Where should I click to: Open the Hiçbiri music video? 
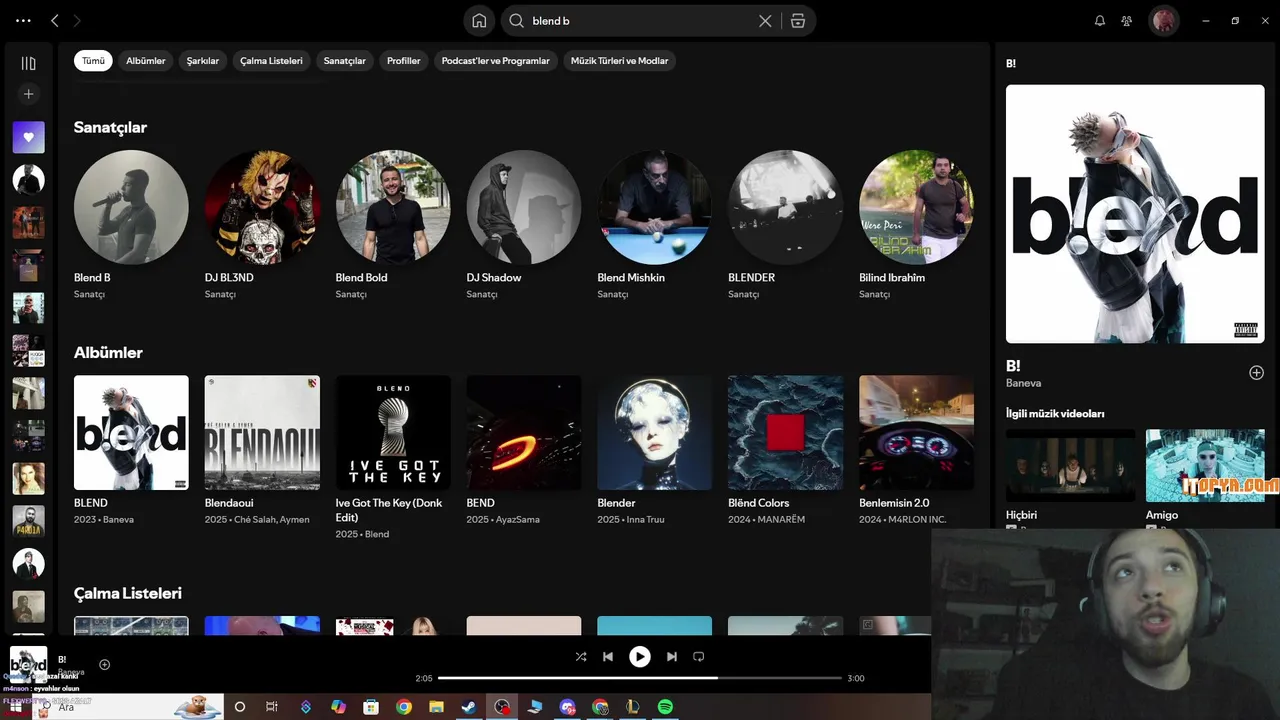coord(1070,466)
